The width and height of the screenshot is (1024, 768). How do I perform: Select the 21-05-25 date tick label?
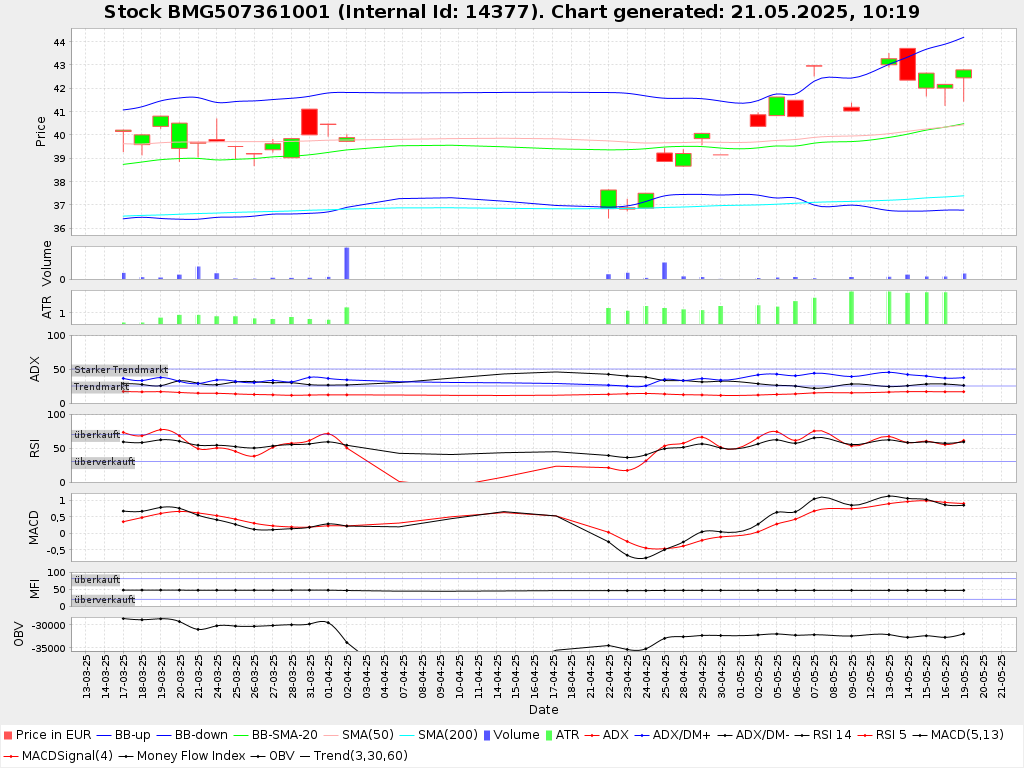pyautogui.click(x=1002, y=676)
